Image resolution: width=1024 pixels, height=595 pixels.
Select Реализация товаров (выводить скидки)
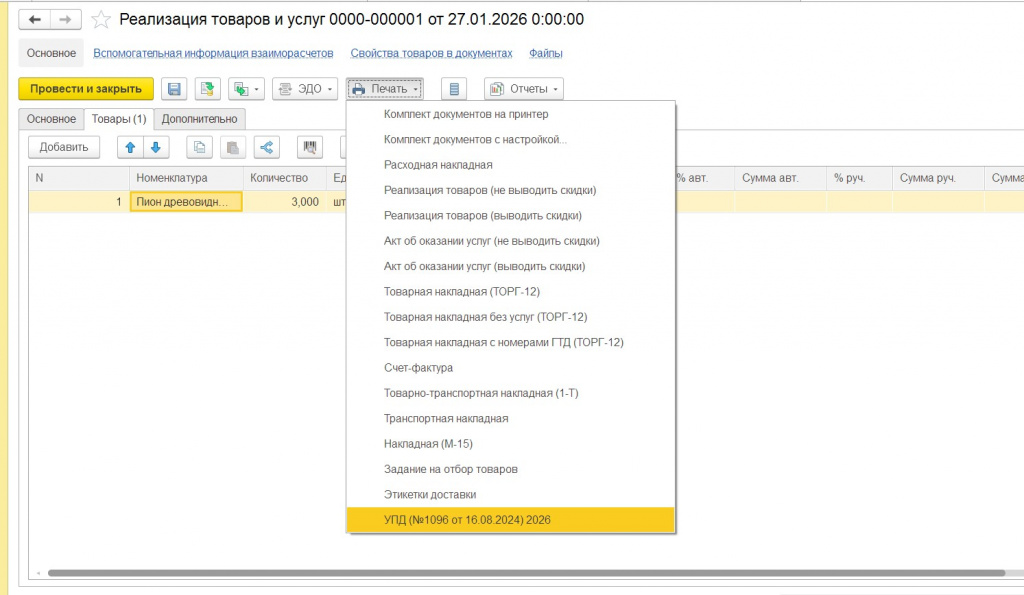[x=511, y=216]
